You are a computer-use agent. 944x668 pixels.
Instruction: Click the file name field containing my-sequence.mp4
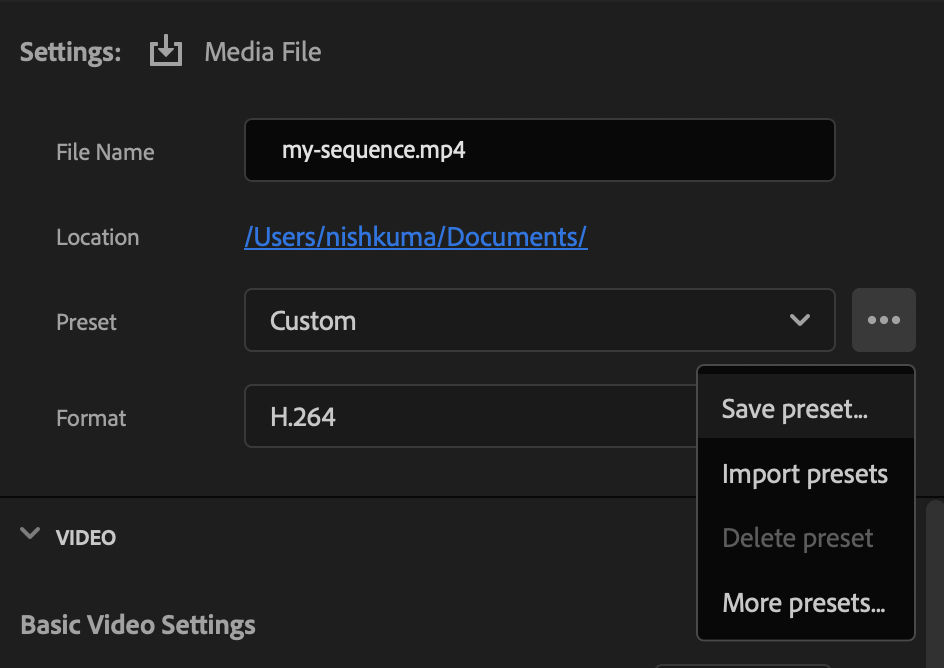(x=540, y=149)
